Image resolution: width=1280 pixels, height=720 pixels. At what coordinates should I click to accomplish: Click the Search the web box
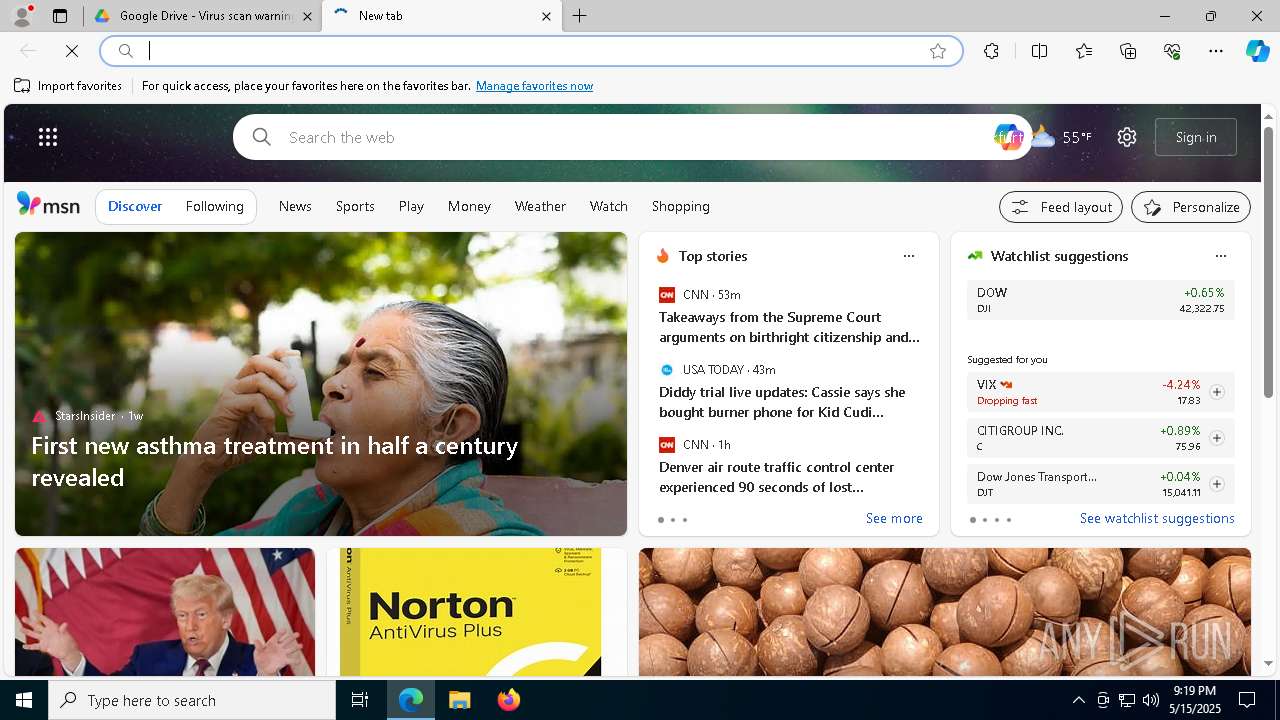tap(635, 137)
